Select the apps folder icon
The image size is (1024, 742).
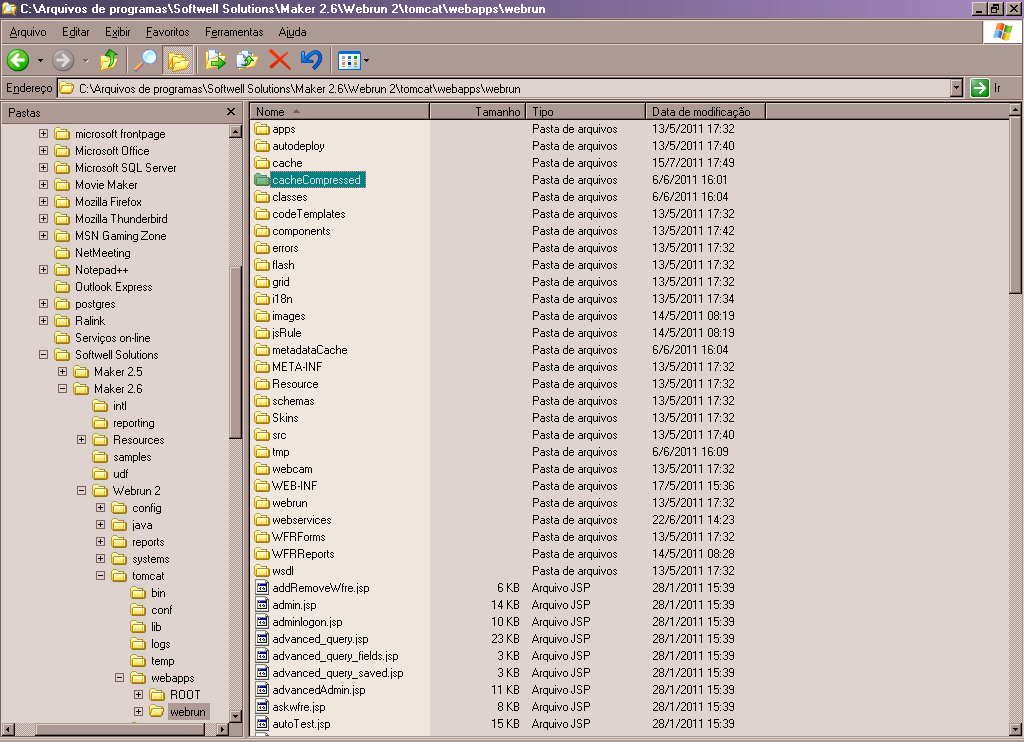pos(262,129)
